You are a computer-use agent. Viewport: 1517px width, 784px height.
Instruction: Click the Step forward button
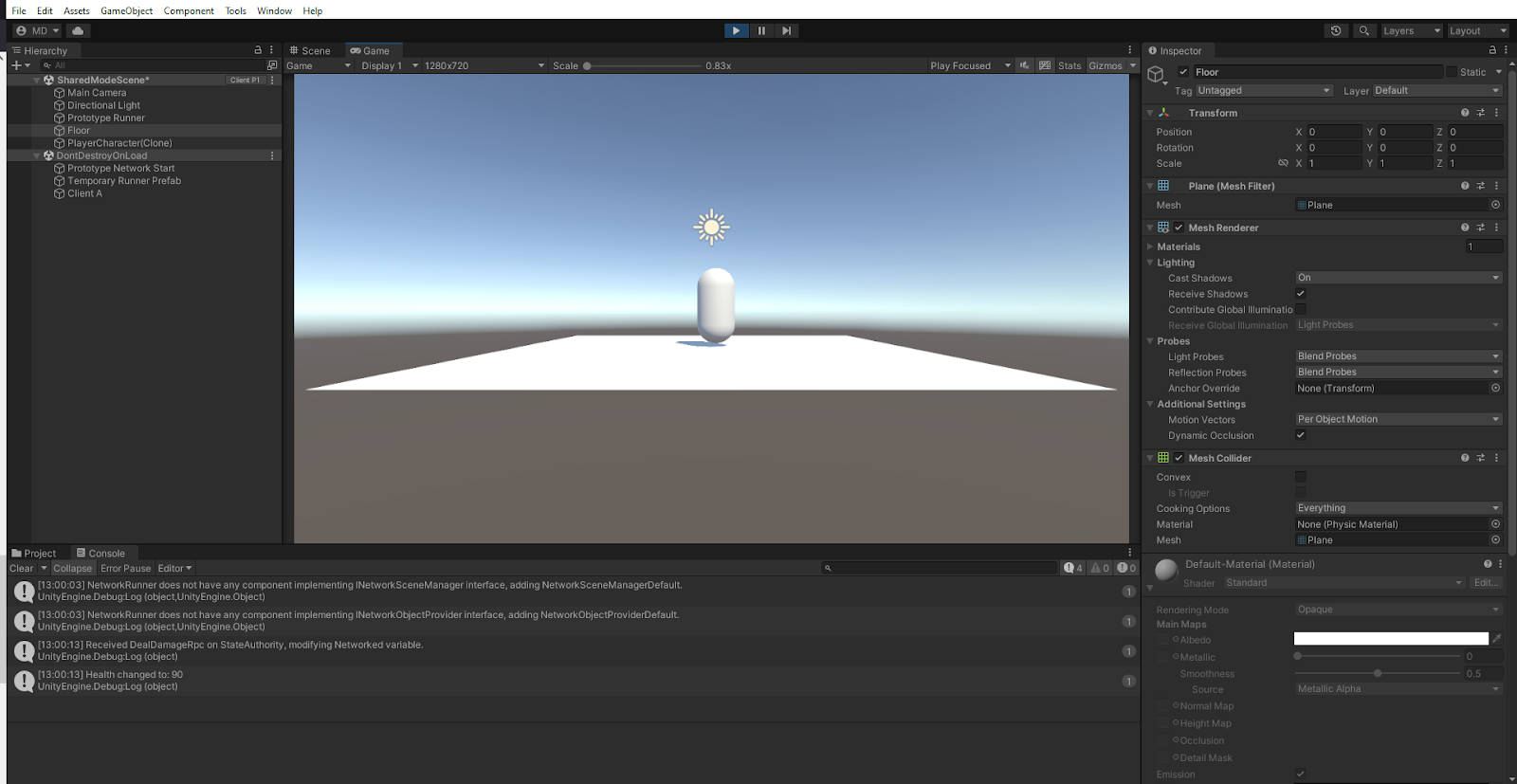pos(786,30)
